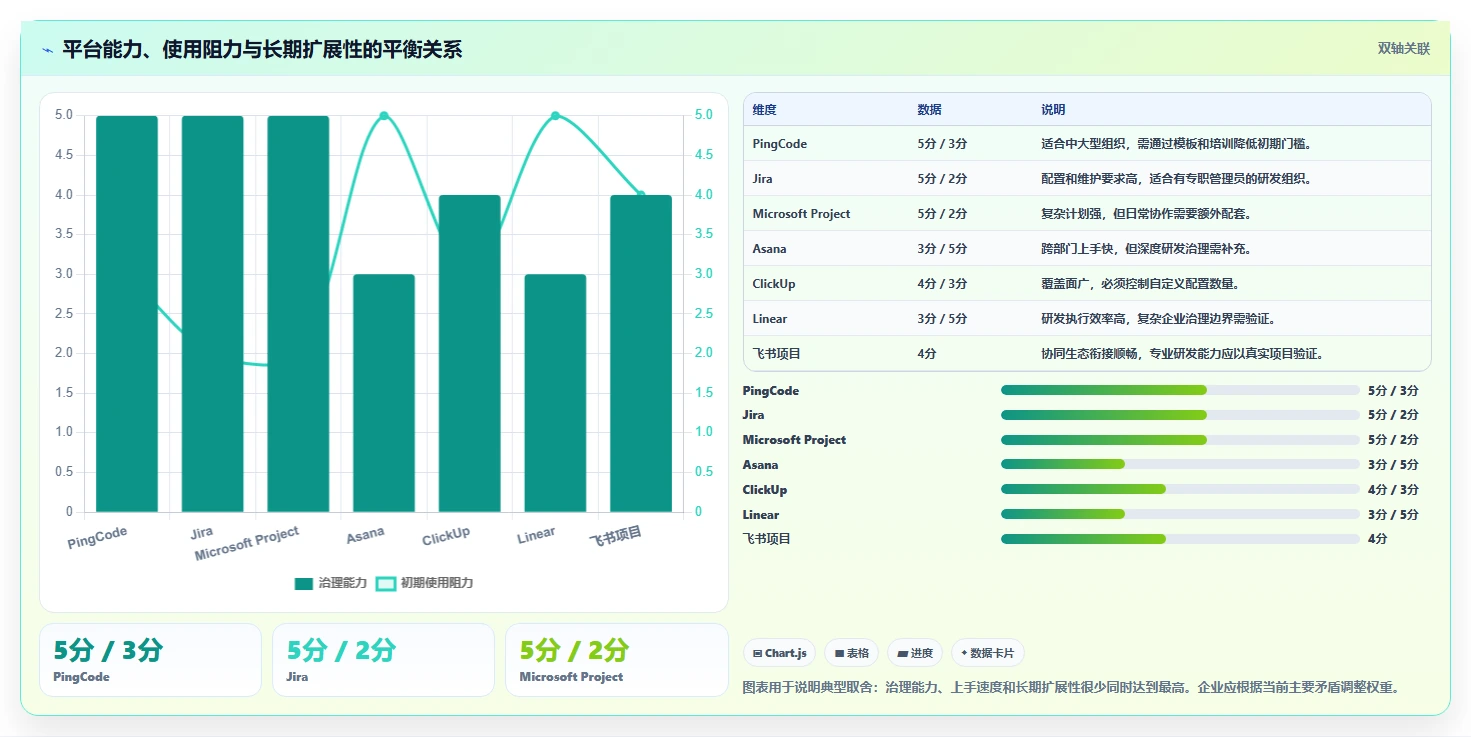This screenshot has height=737, width=1471.
Task: Click the Linear label on the chart x-axis
Action: 536,535
